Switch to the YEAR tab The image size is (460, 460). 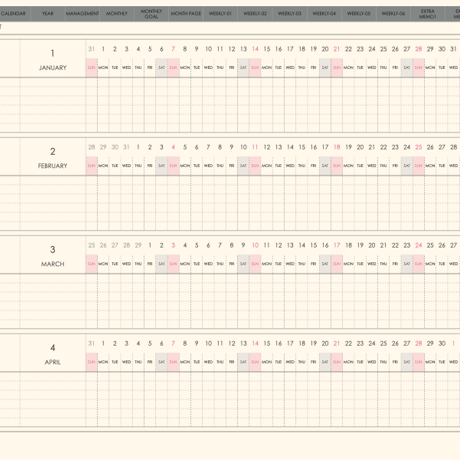[x=48, y=14]
